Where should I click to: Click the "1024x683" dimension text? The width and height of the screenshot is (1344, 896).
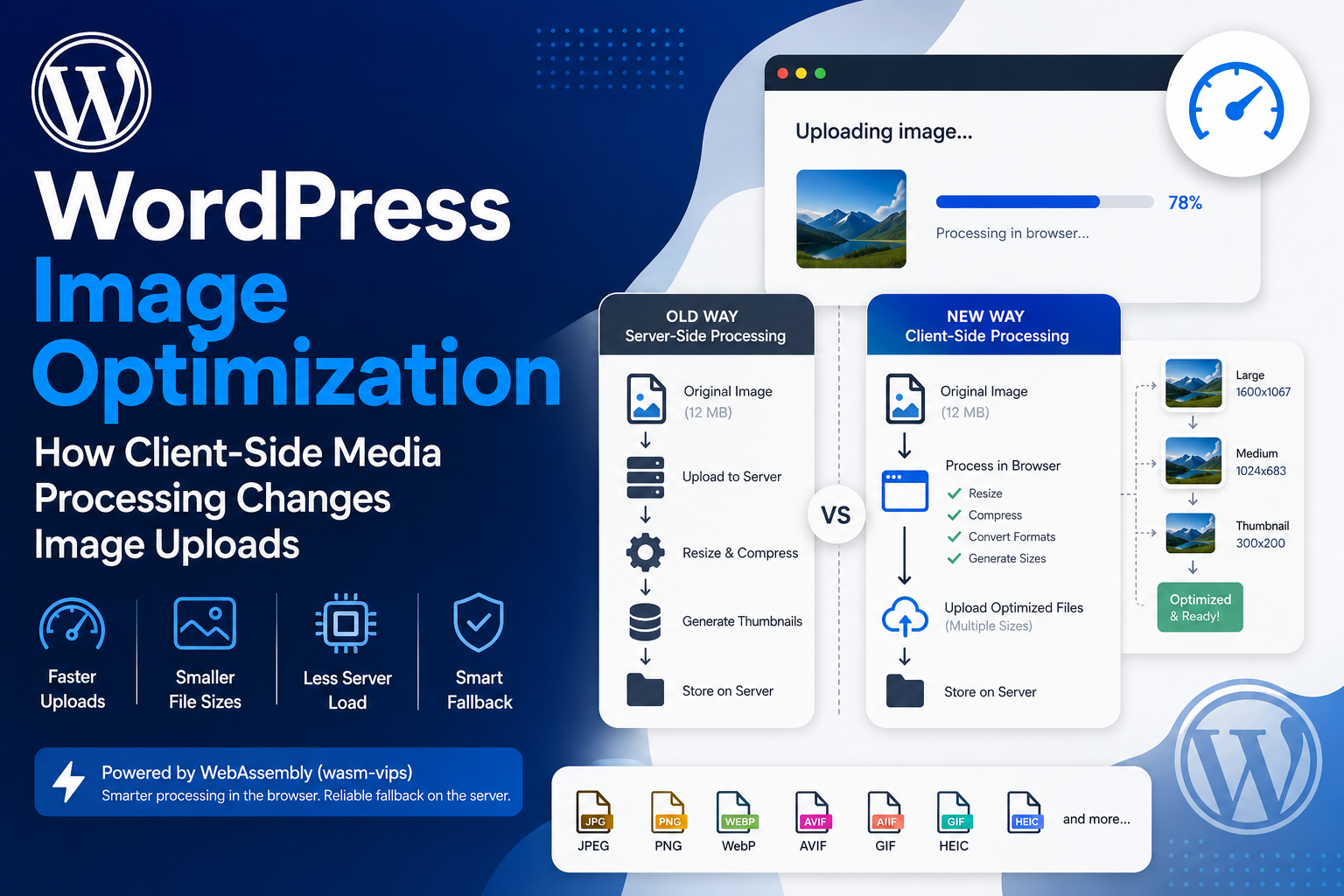point(1261,471)
